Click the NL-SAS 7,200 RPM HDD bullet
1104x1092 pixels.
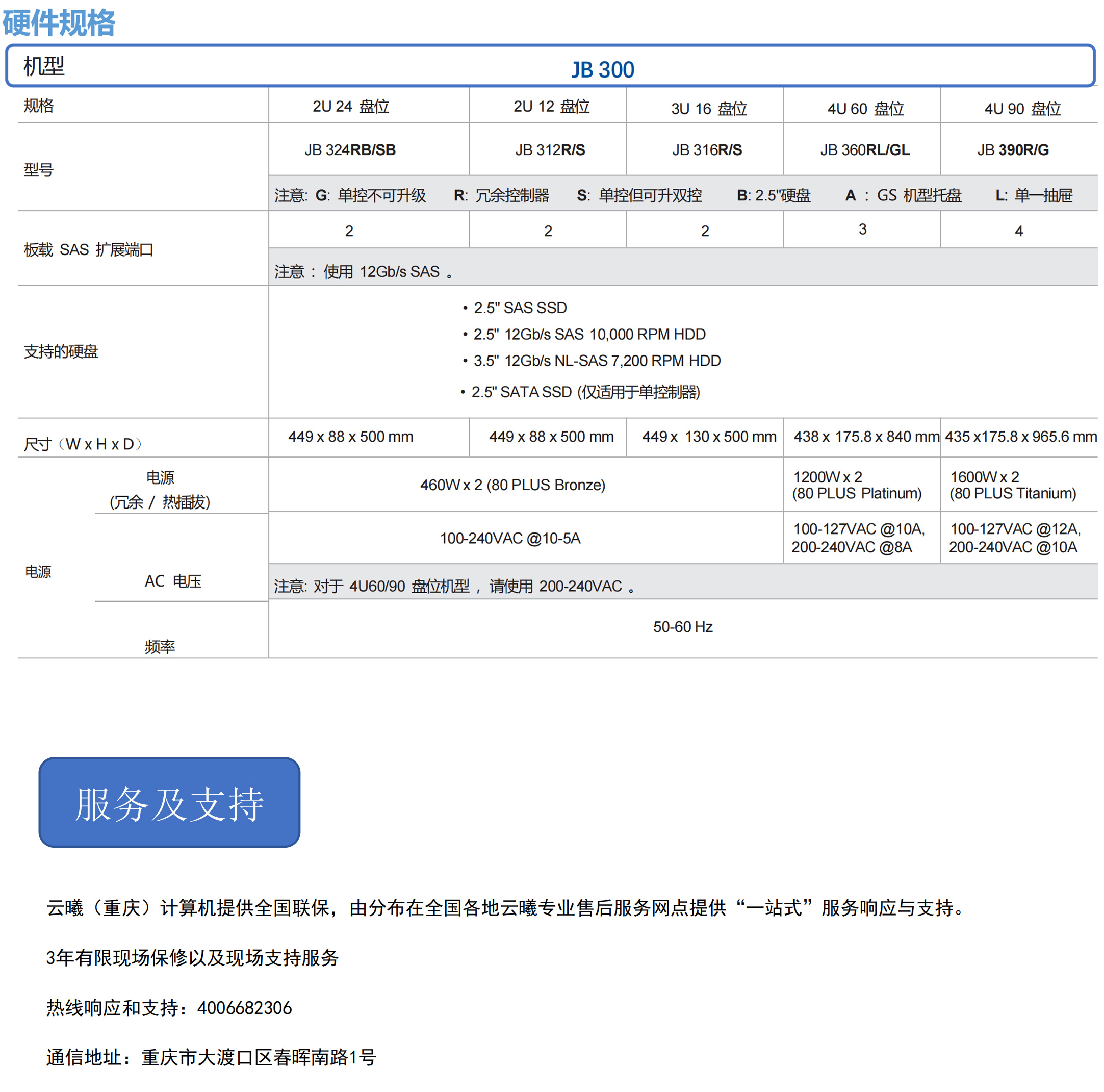[592, 361]
